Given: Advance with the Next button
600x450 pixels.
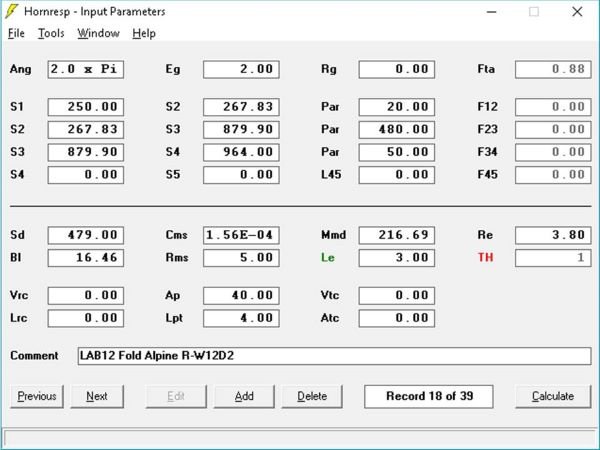Looking at the screenshot, I should click(x=97, y=396).
